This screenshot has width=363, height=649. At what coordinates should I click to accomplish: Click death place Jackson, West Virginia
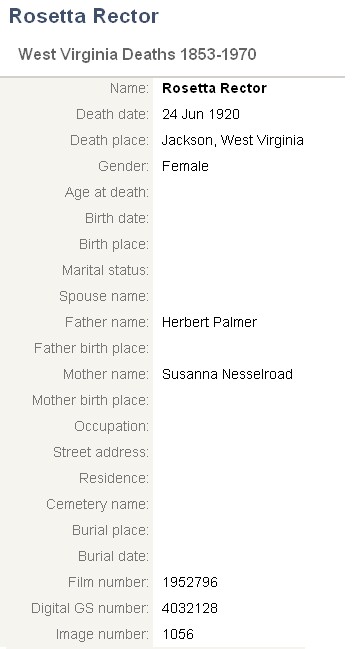[x=233, y=140]
